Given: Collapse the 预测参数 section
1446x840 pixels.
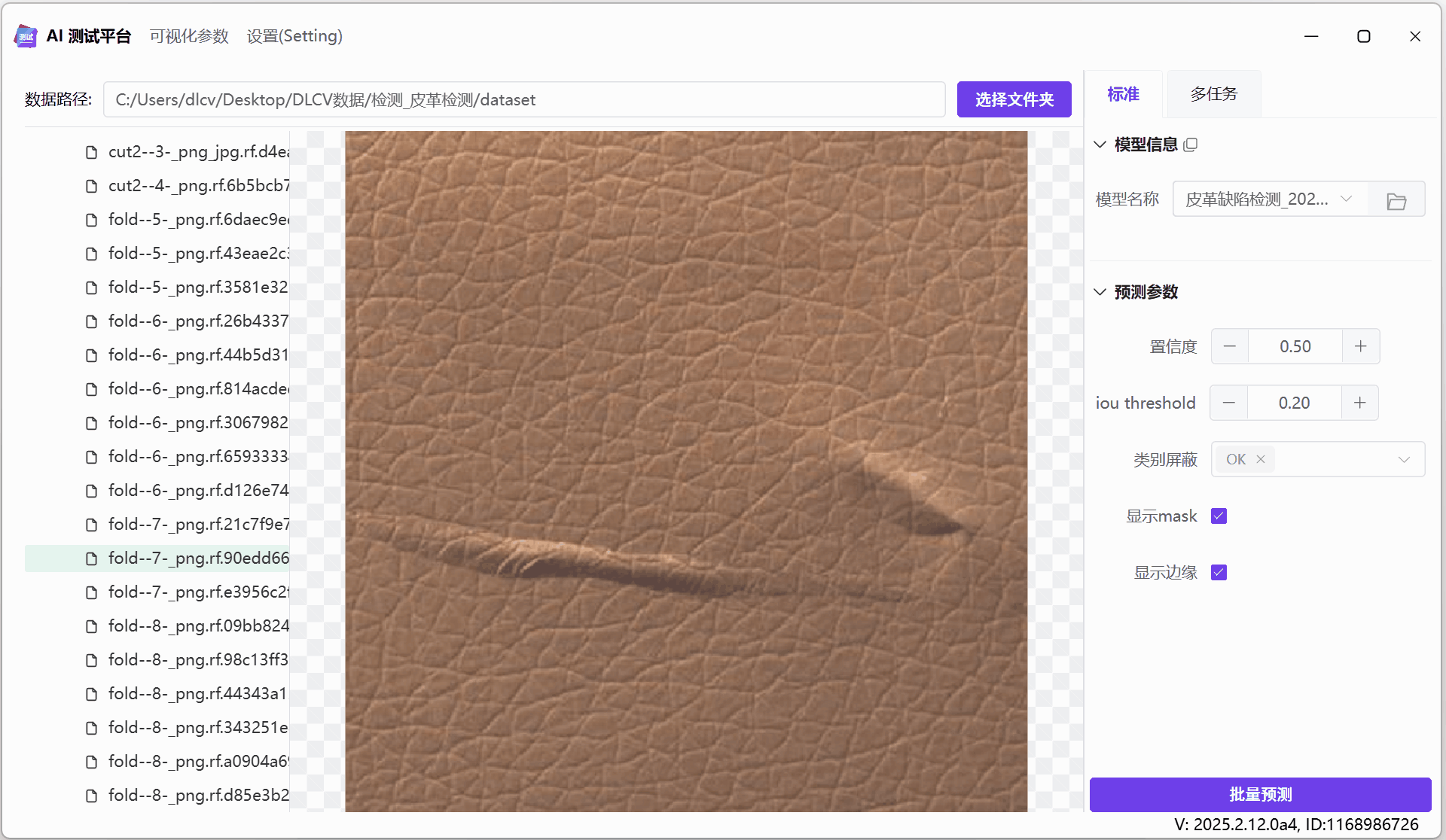Looking at the screenshot, I should tap(1100, 292).
